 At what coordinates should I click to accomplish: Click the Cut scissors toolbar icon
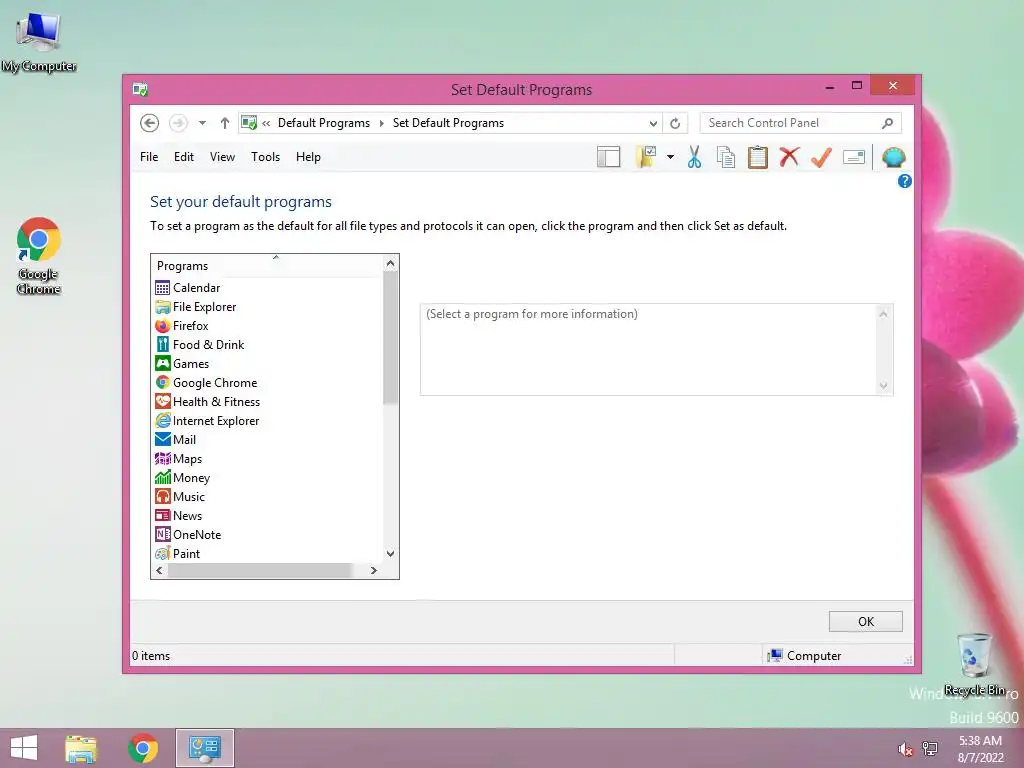coord(694,157)
